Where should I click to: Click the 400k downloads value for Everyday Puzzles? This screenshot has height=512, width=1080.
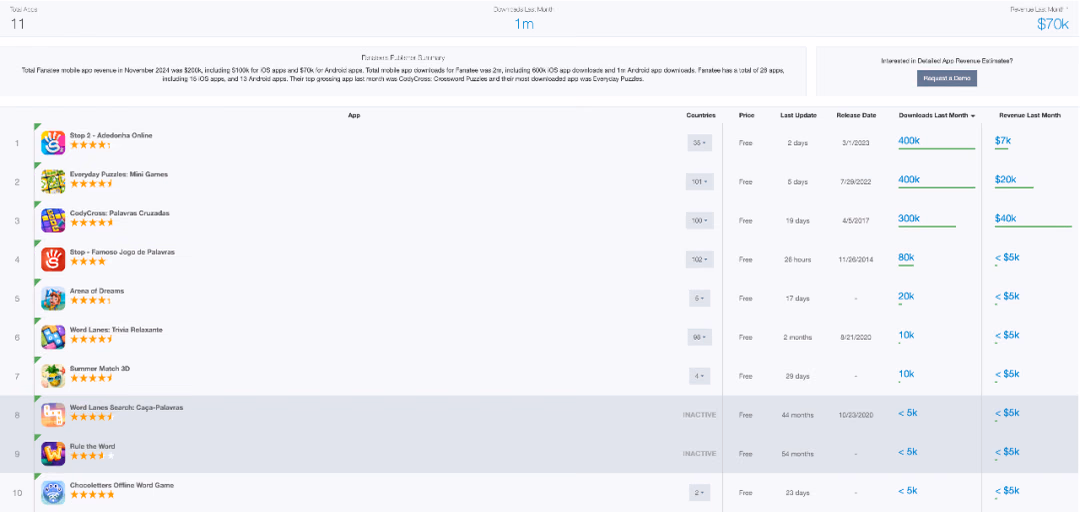909,179
